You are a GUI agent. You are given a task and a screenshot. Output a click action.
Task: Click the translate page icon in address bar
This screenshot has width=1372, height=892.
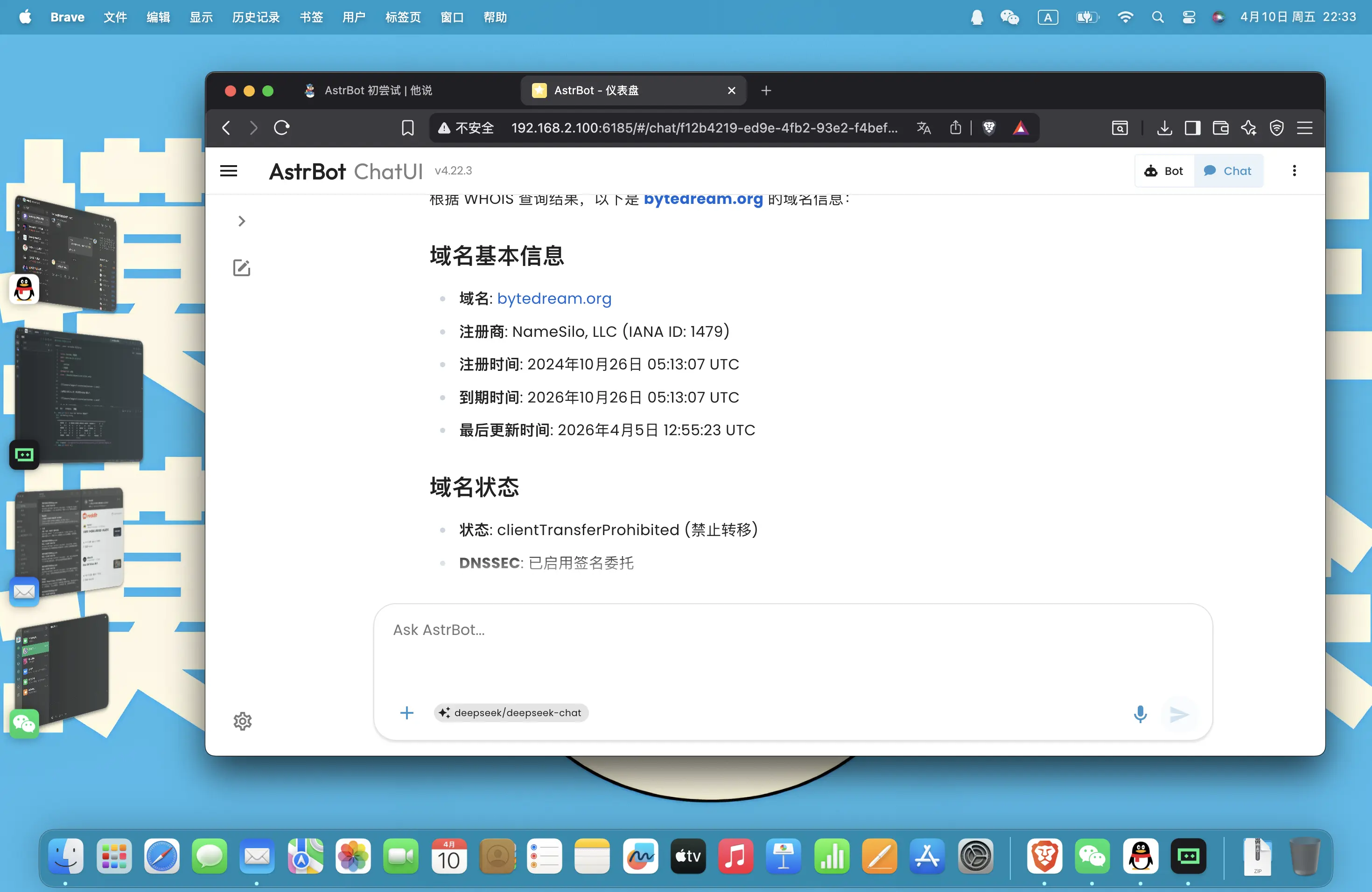coord(924,128)
